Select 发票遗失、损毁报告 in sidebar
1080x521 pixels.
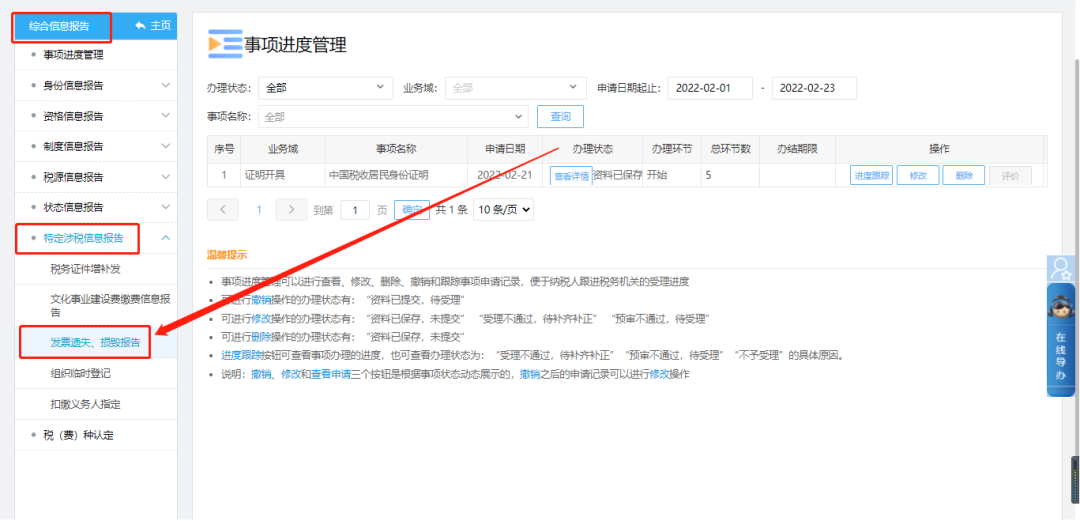tap(96, 342)
